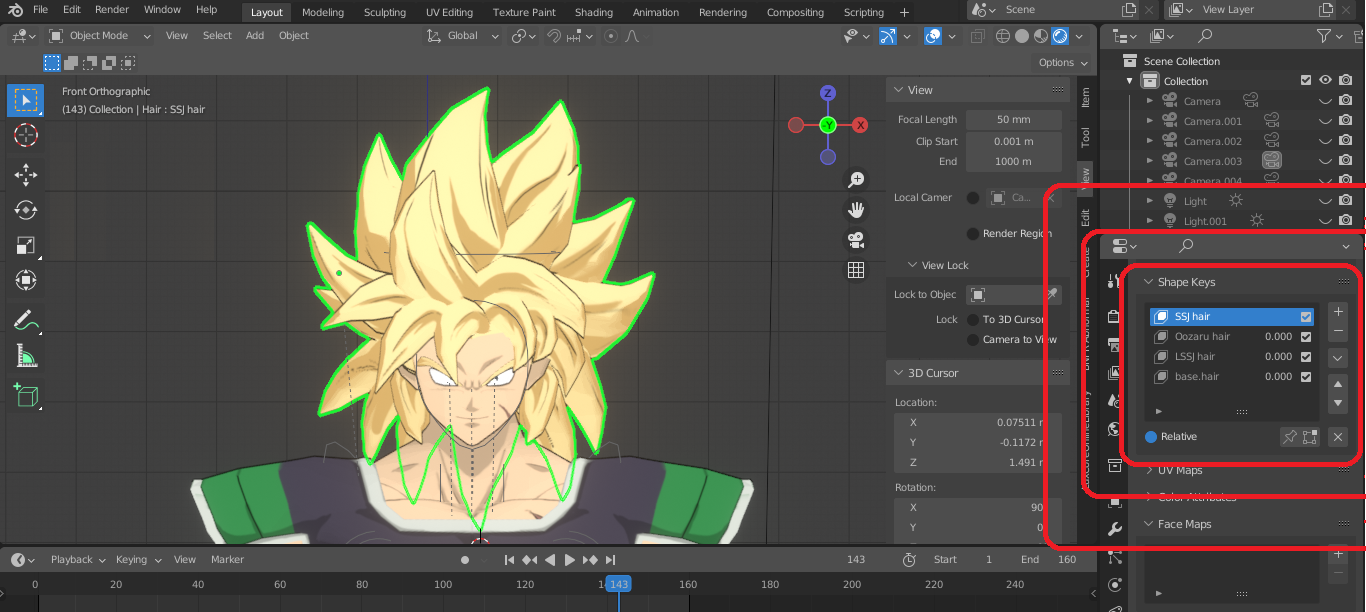Screen dimensions: 1366x612
Task: Open the viewport Add menu
Action: click(255, 36)
